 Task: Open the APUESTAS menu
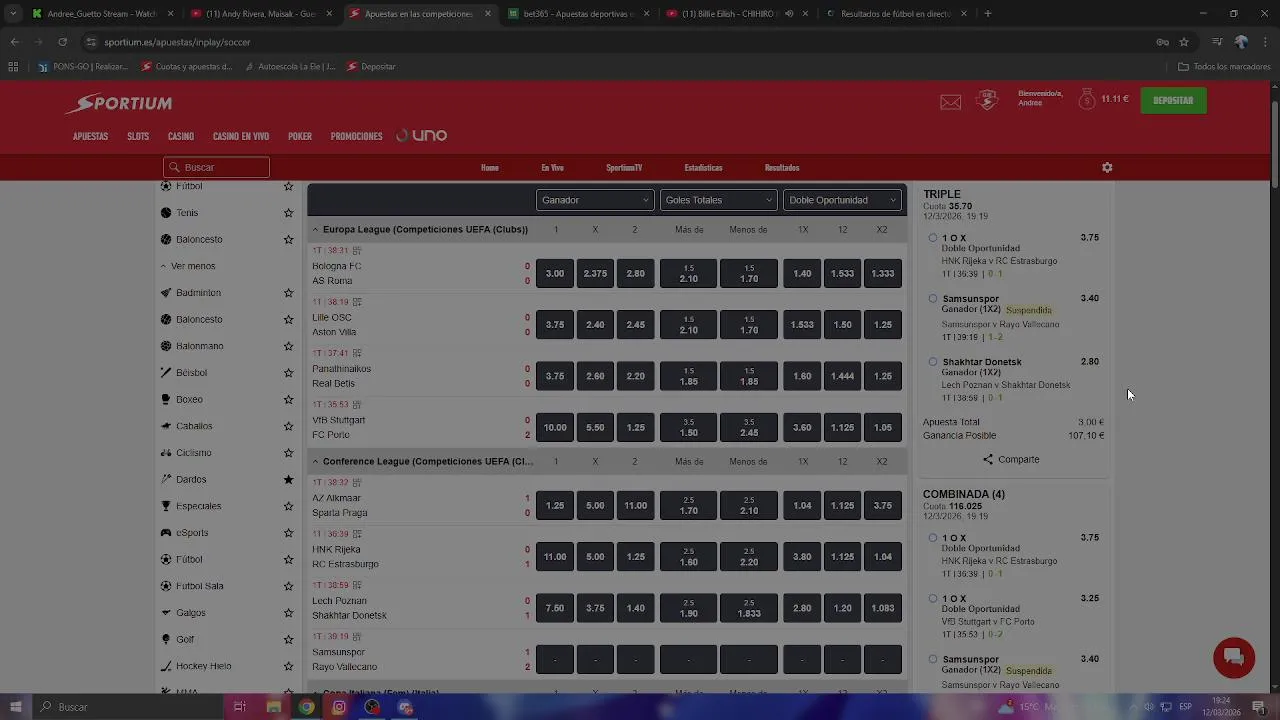(x=90, y=136)
